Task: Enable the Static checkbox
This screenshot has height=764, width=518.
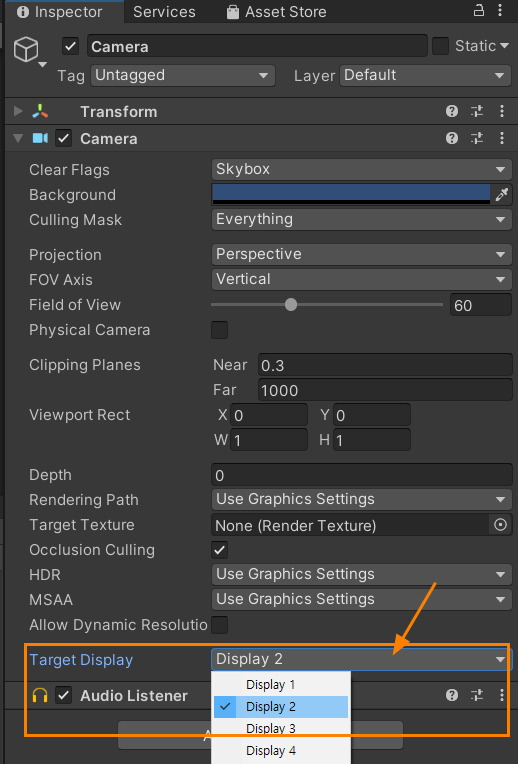Action: 441,46
